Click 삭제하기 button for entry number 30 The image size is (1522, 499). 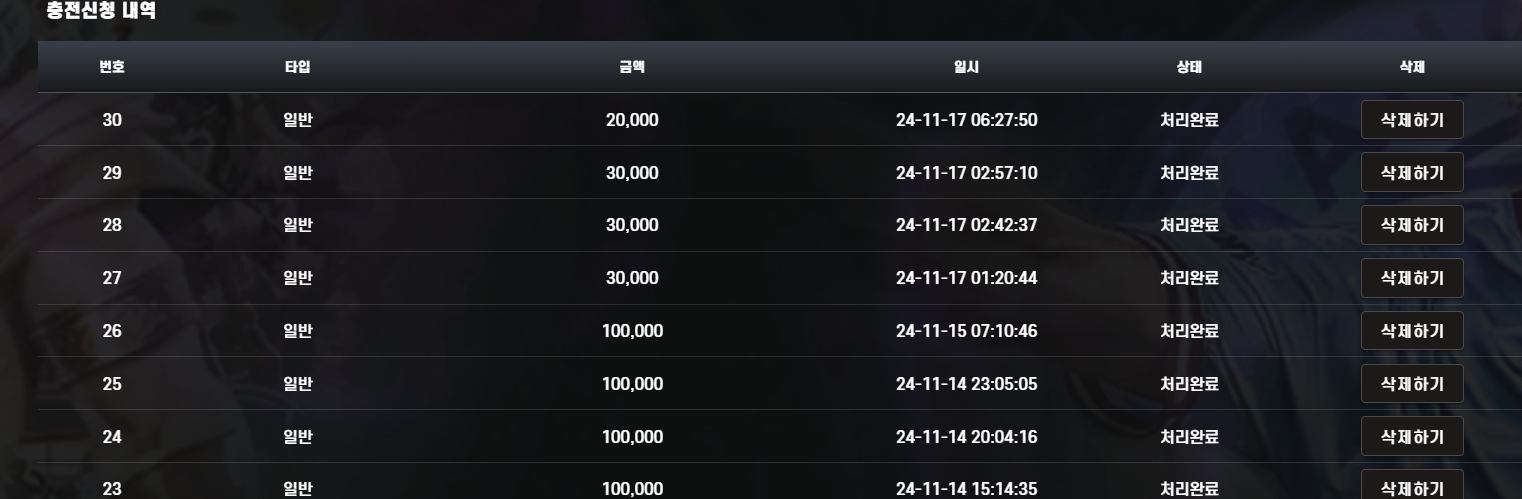(x=1412, y=120)
